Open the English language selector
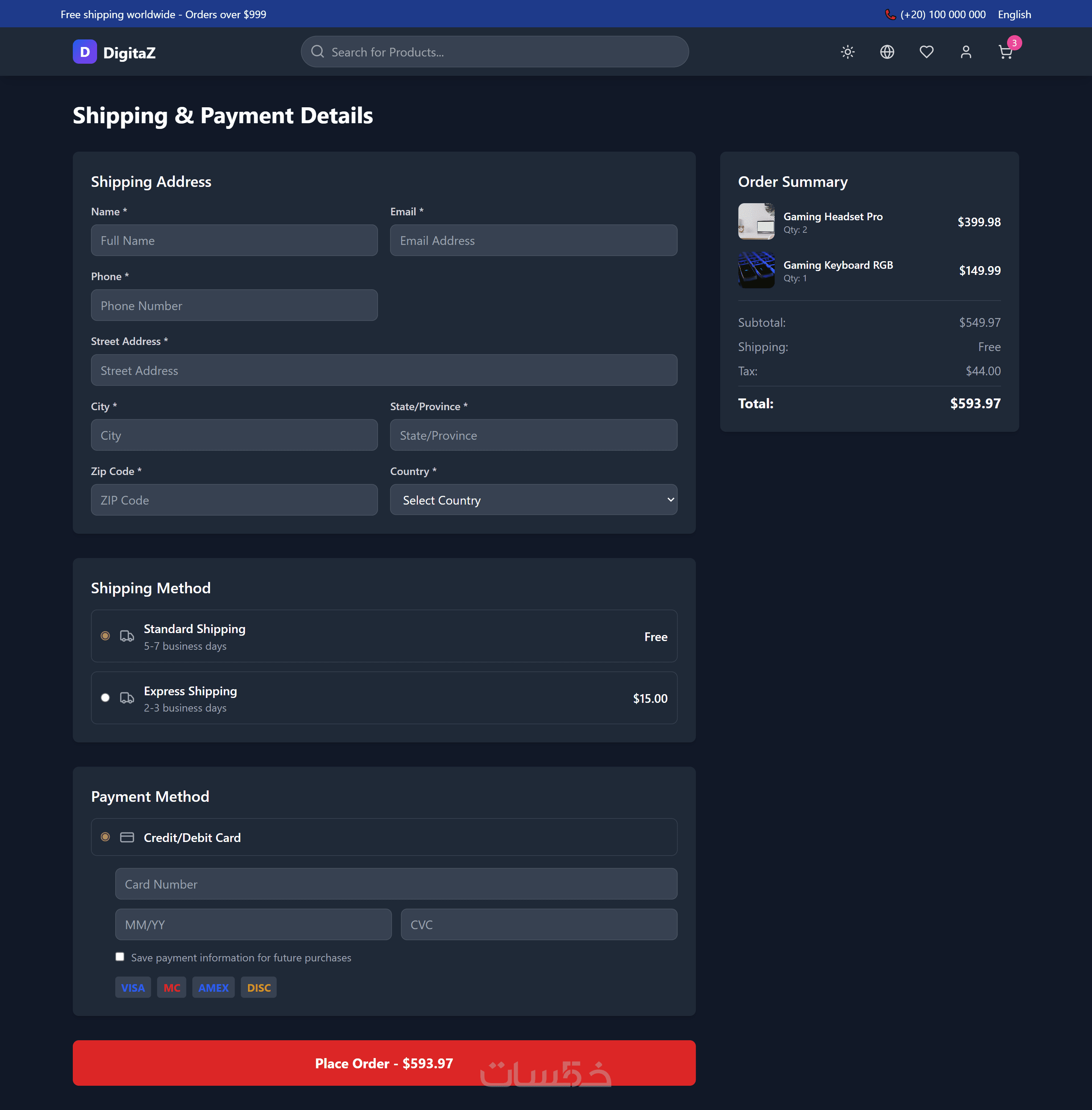 pos(1014,14)
